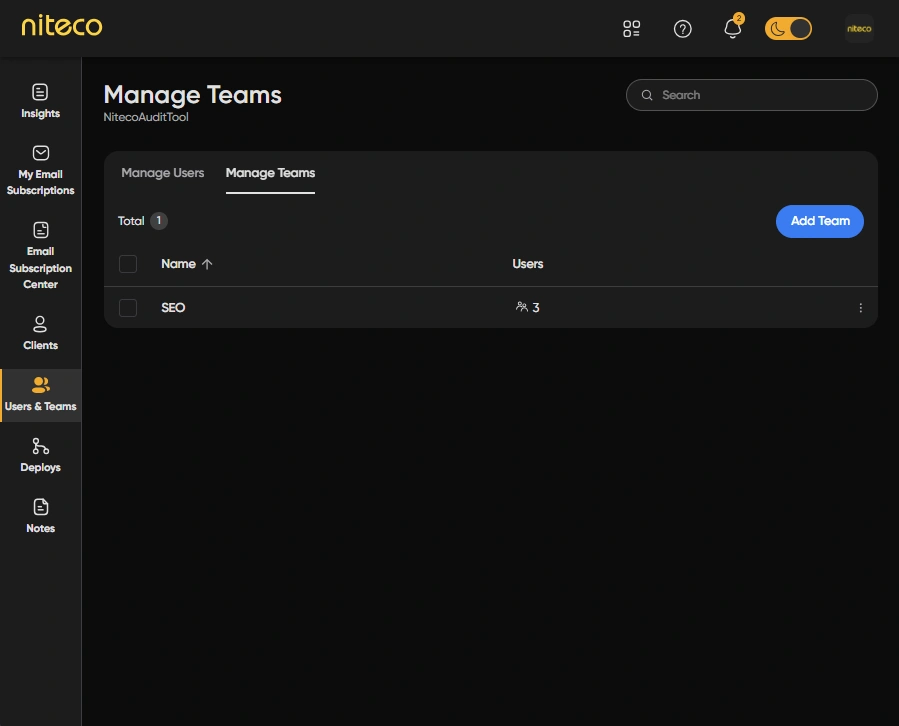Open the niteco profile avatar

coord(859,29)
